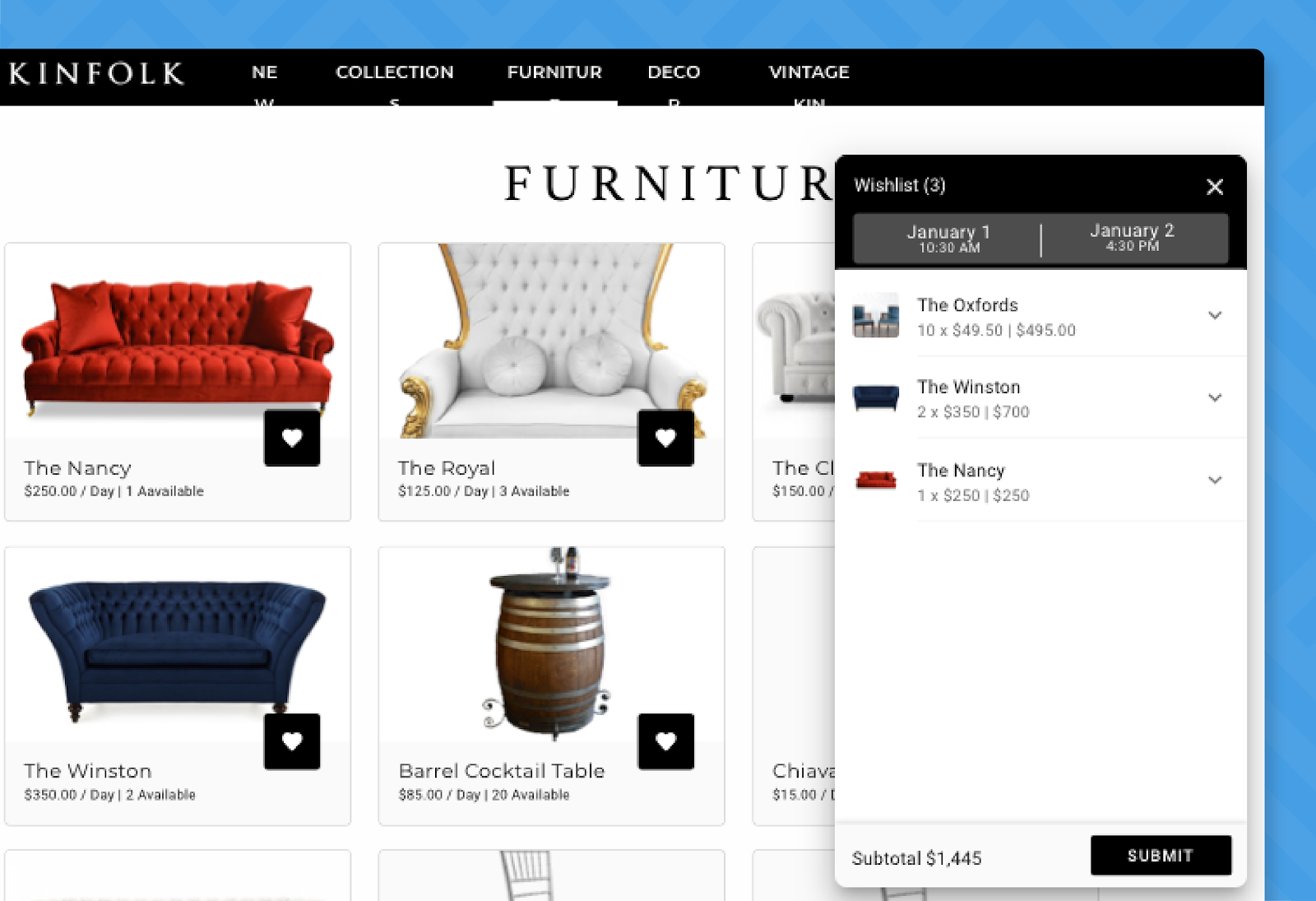Image resolution: width=1316 pixels, height=901 pixels.
Task: Submit the wishlist
Action: point(1161,856)
